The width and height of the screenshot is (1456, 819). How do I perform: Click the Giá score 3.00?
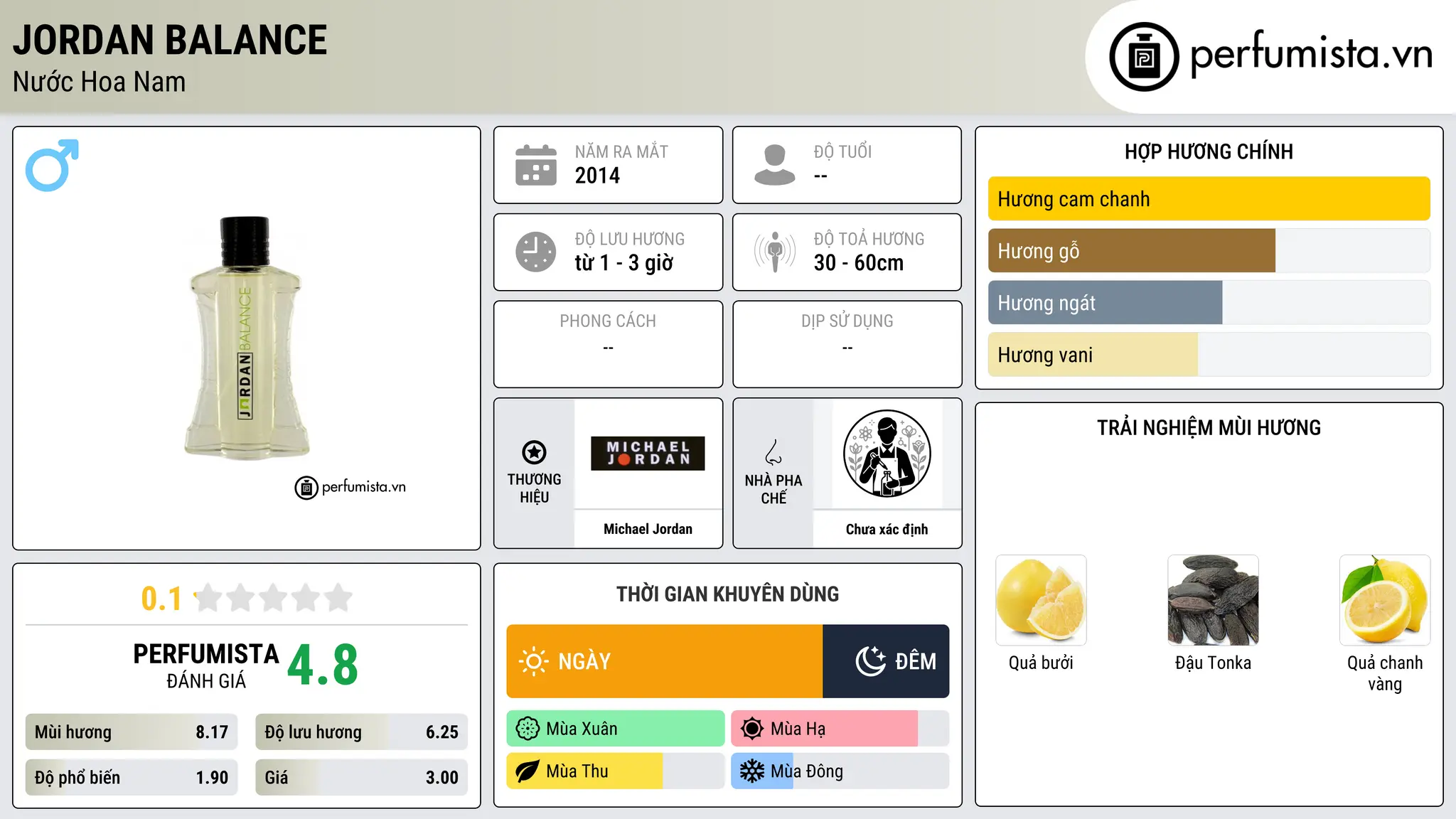coord(442,778)
